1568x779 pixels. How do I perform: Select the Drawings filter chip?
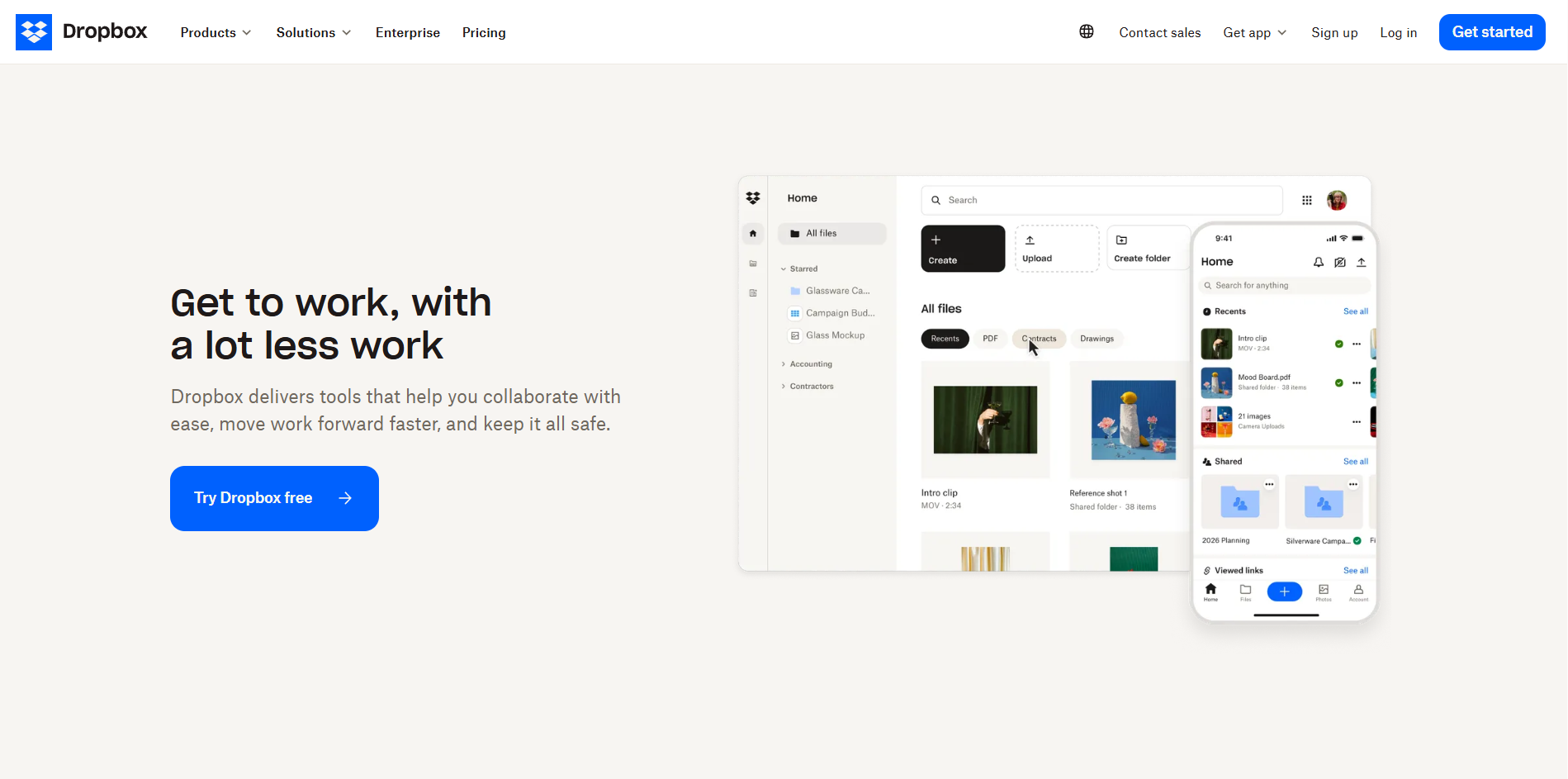(1097, 339)
